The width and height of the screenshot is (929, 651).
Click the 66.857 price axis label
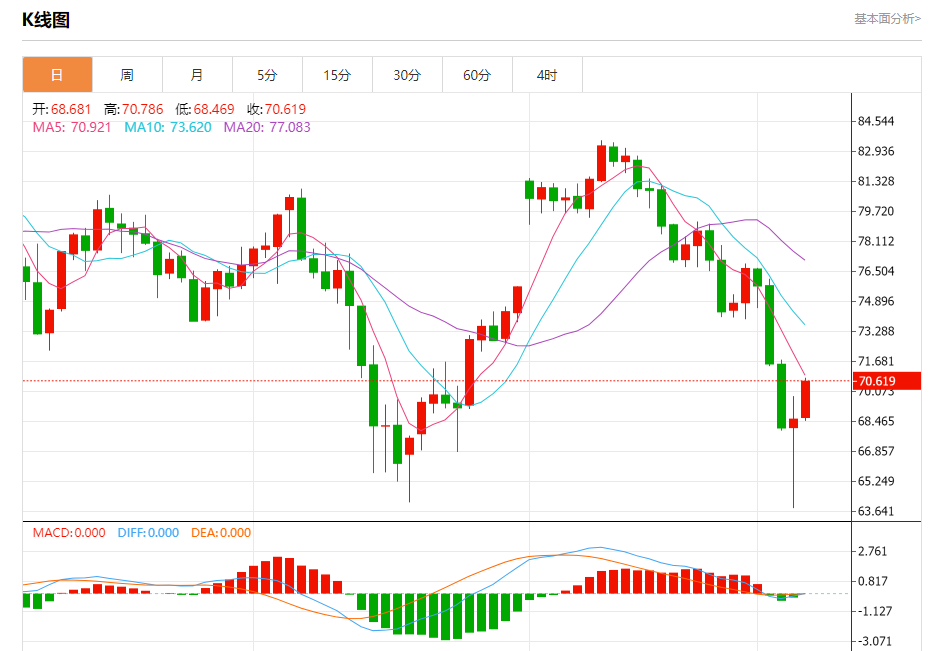pos(876,451)
